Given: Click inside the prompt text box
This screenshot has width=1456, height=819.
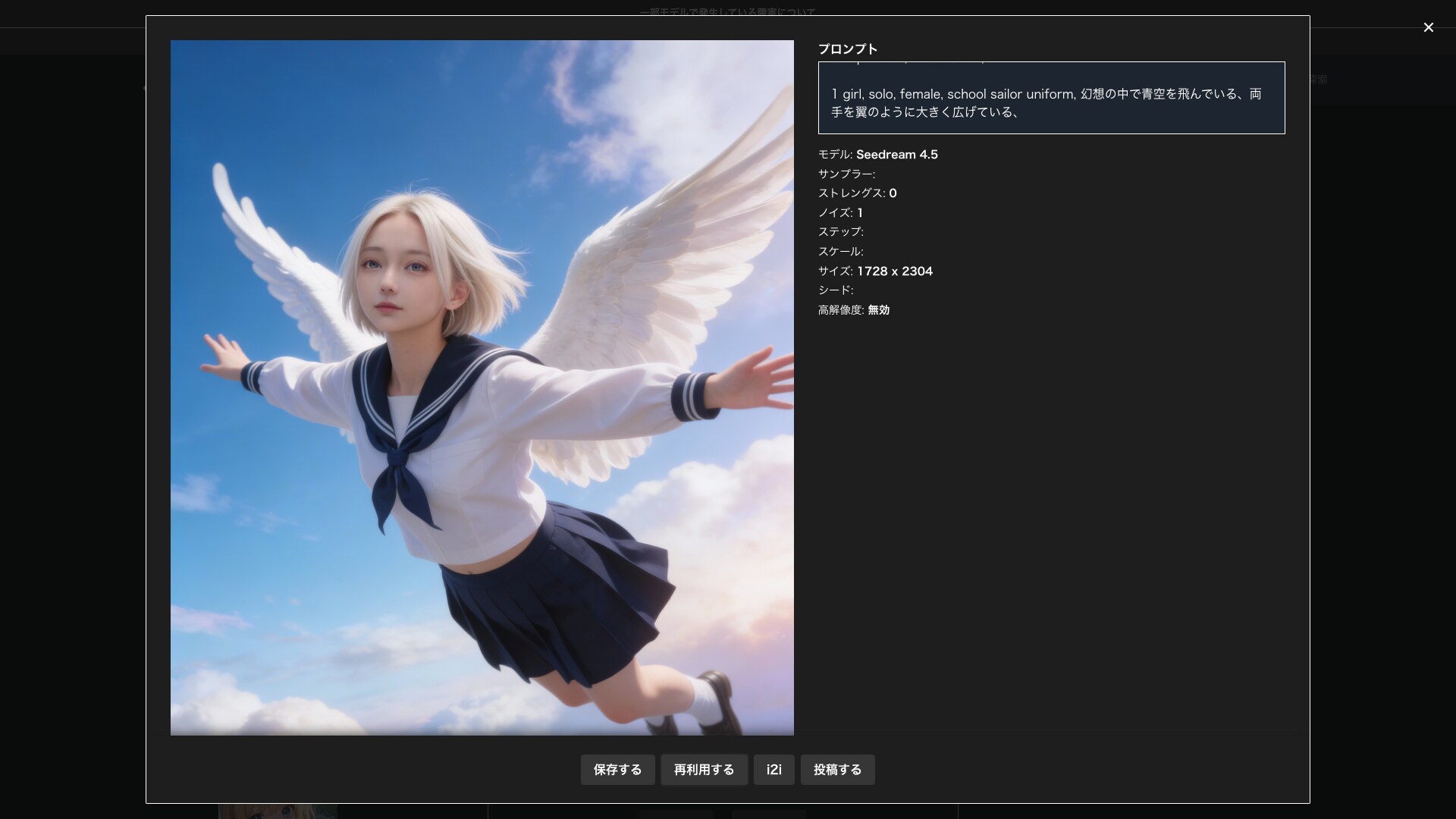Looking at the screenshot, I should point(1051,98).
